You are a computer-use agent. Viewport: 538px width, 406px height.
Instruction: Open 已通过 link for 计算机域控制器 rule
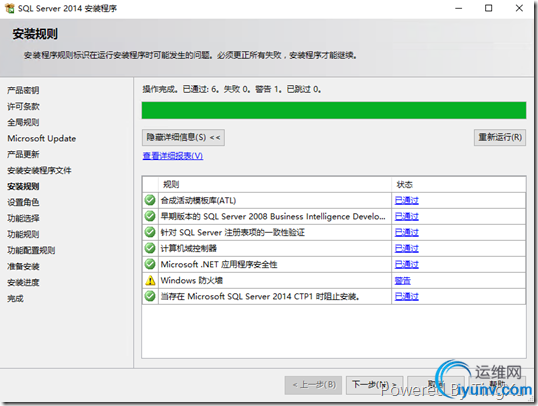pyautogui.click(x=407, y=248)
